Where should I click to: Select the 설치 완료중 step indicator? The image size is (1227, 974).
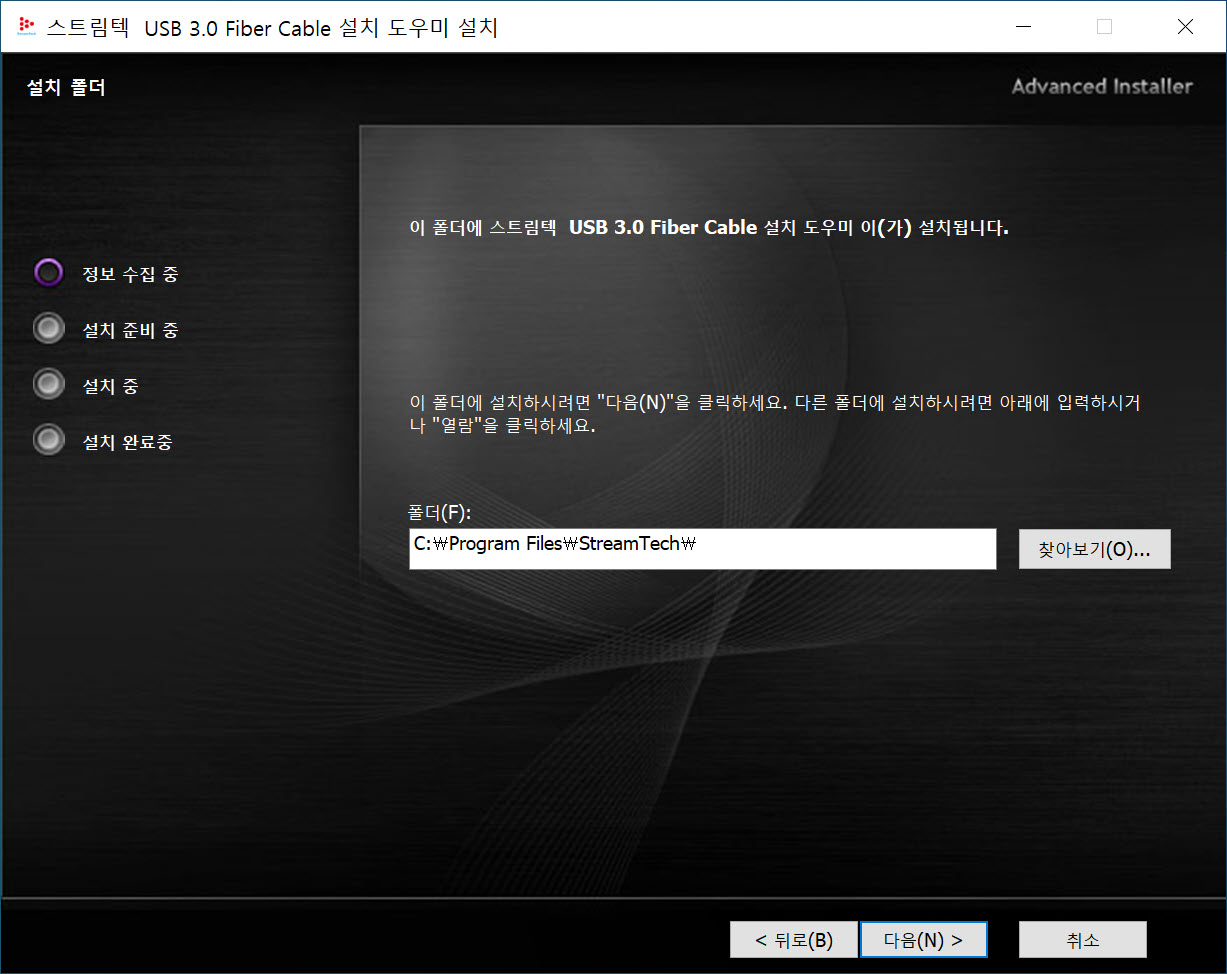click(48, 440)
